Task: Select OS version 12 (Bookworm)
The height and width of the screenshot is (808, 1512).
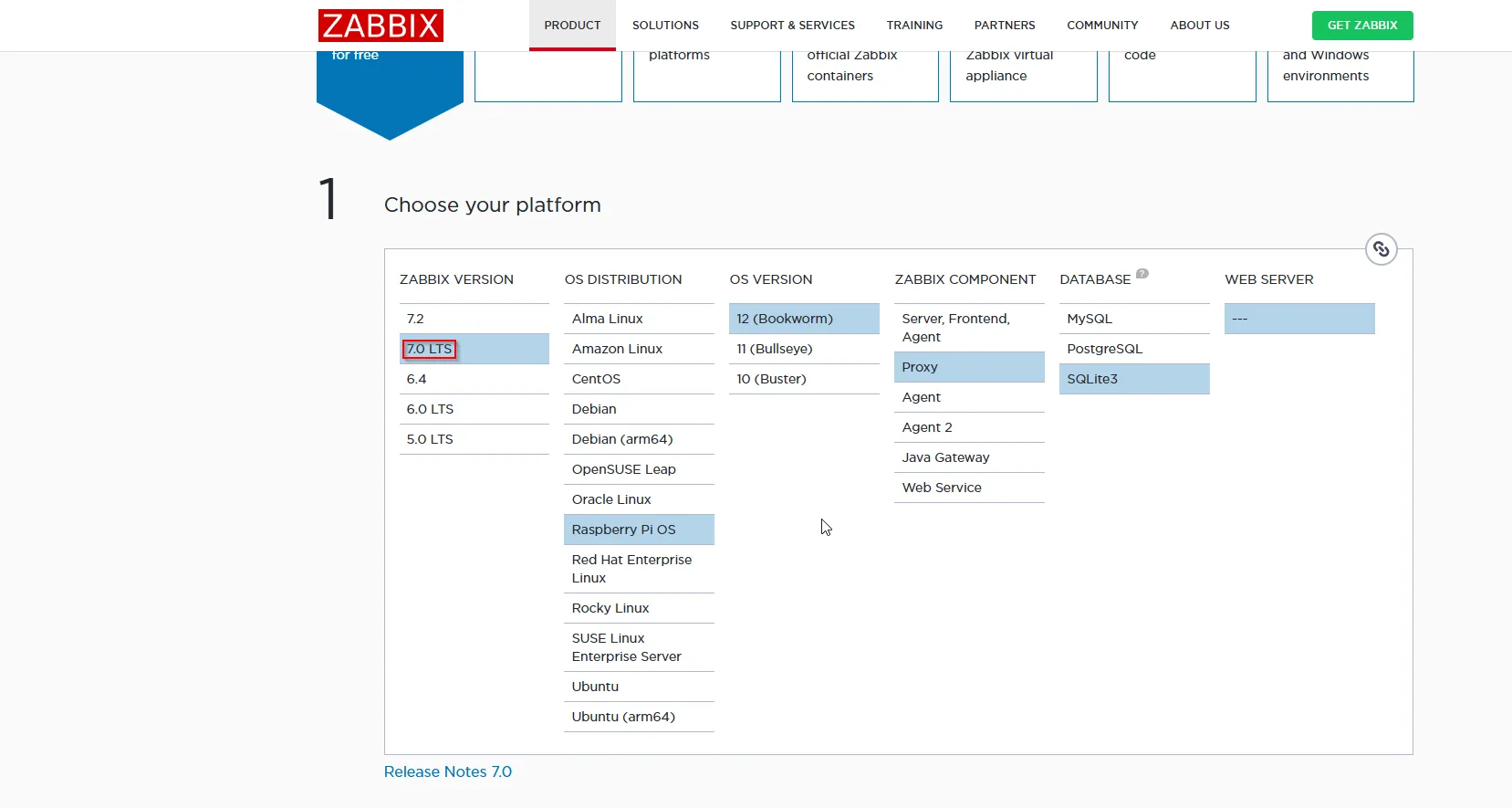Action: point(804,319)
